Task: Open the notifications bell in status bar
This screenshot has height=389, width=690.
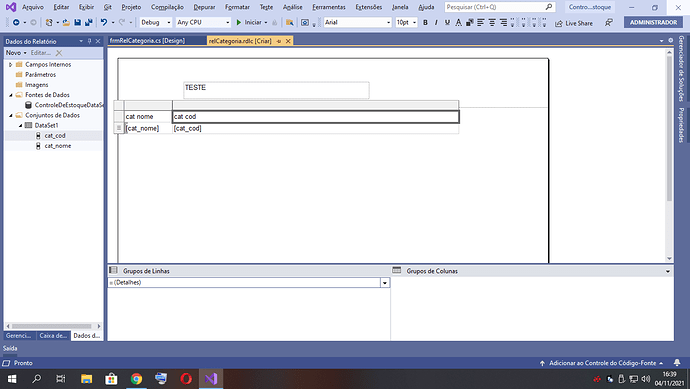Action: (x=677, y=363)
